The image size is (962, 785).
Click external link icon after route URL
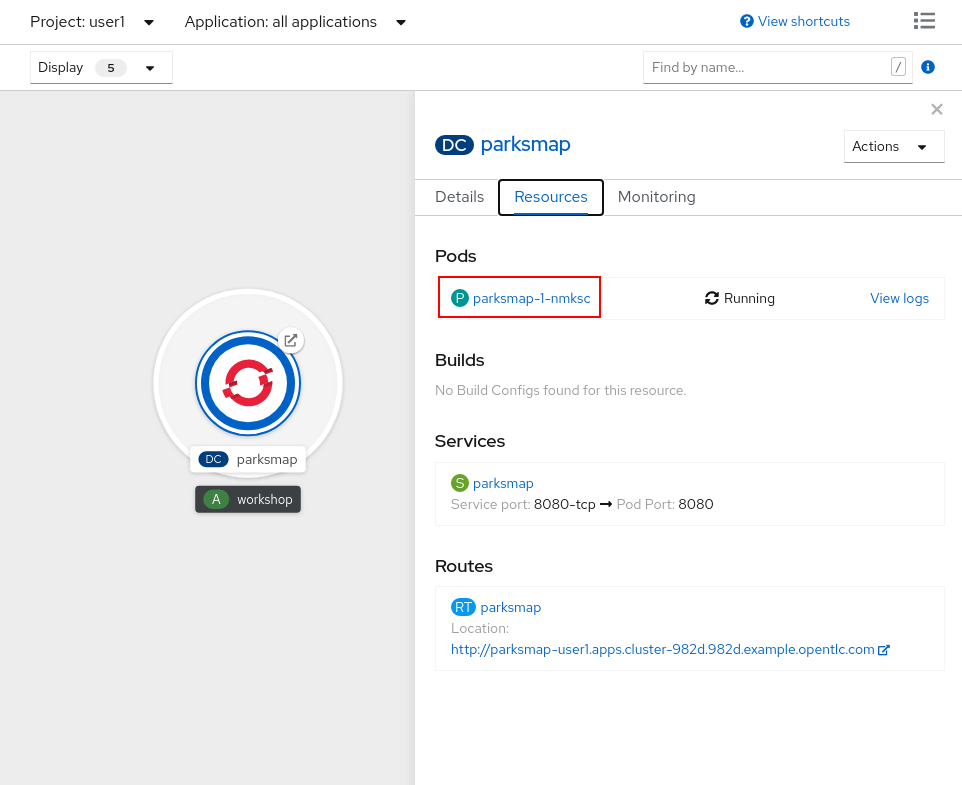tap(884, 650)
